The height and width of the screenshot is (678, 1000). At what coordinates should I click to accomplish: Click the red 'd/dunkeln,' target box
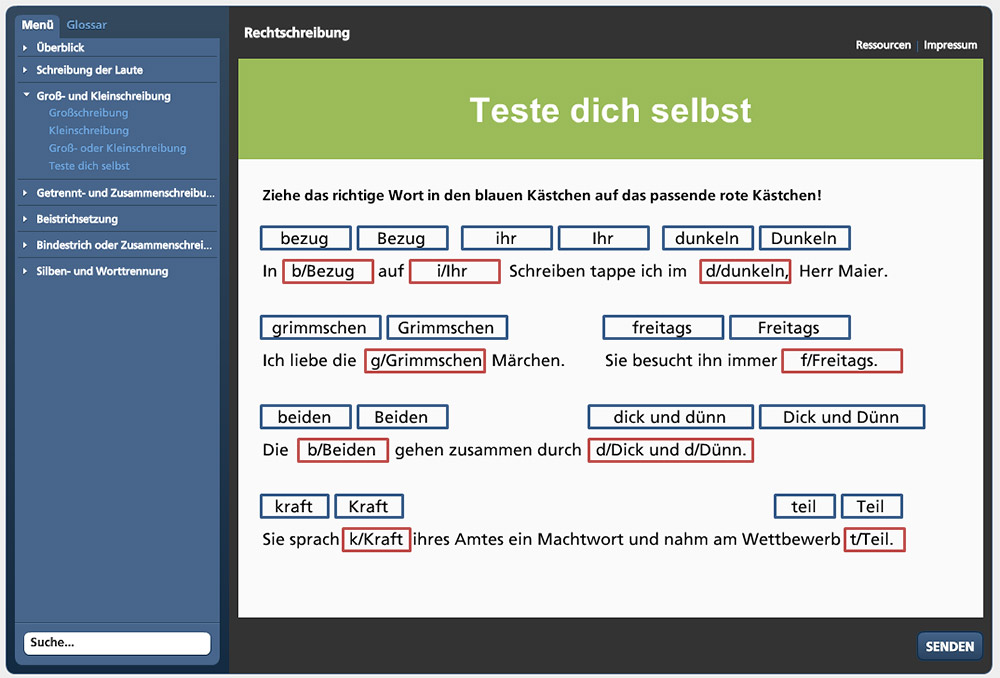point(745,271)
